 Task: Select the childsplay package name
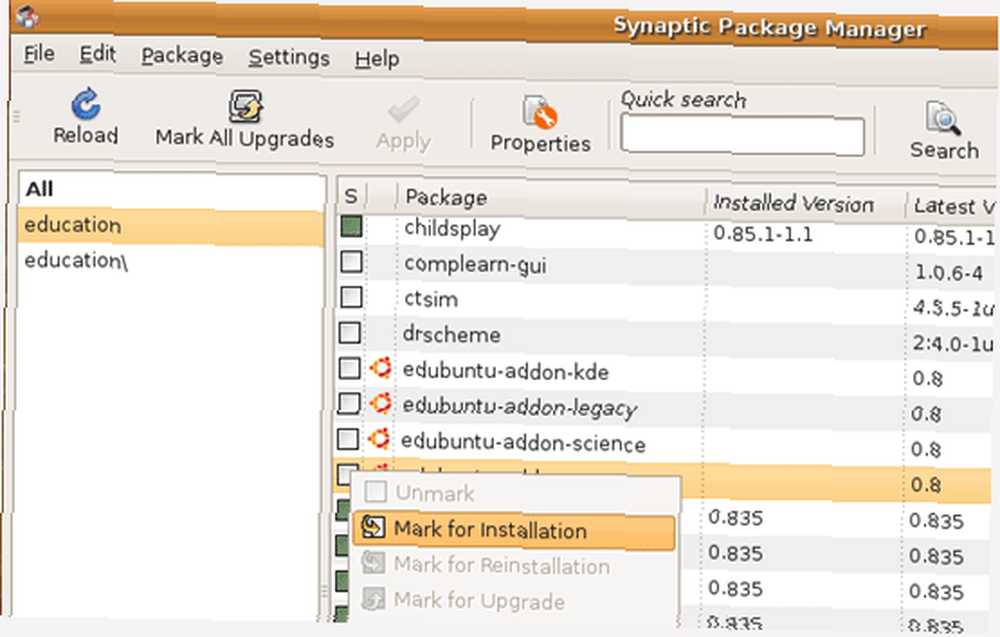point(452,228)
